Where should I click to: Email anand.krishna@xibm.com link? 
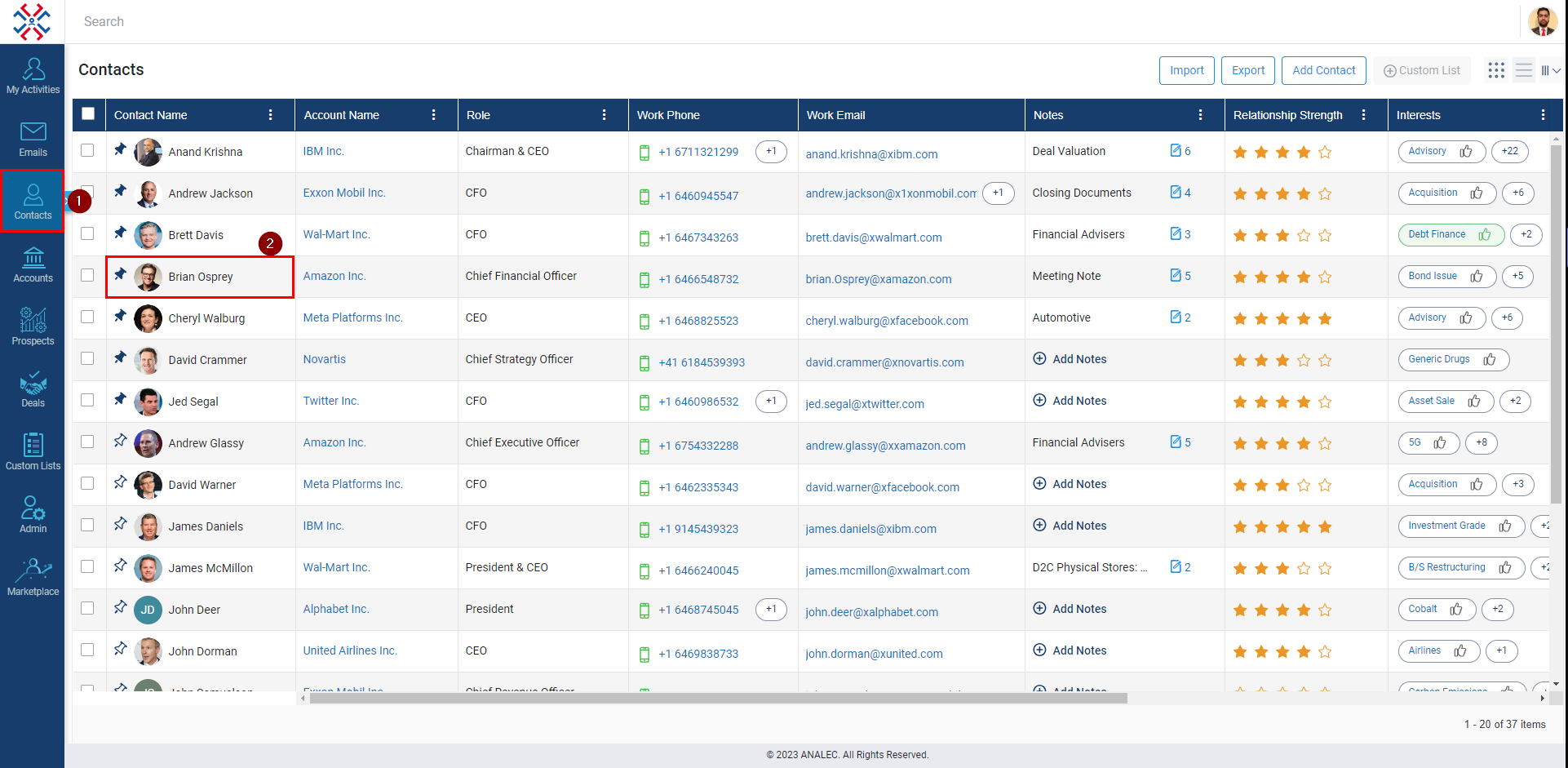(x=871, y=154)
